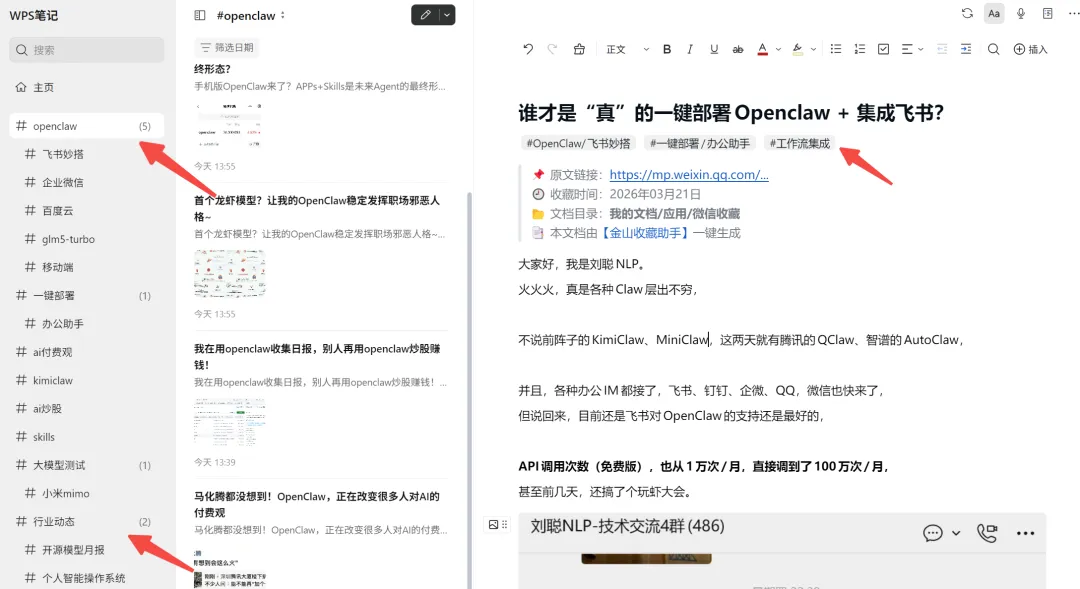This screenshot has height=589, width=1080.
Task: Open the 首个龙虾模型 note
Action: [321, 256]
